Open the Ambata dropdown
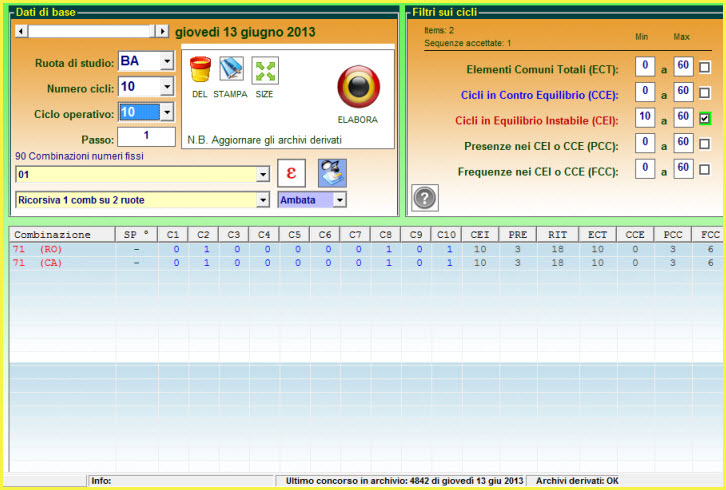This screenshot has height=490, width=726. pos(340,200)
